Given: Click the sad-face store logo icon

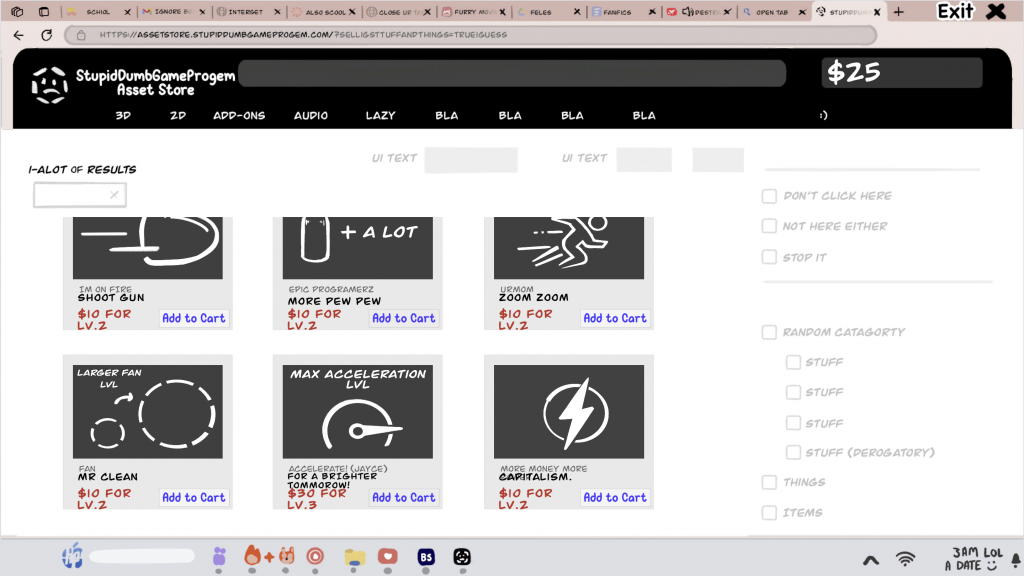Looking at the screenshot, I should pos(49,84).
